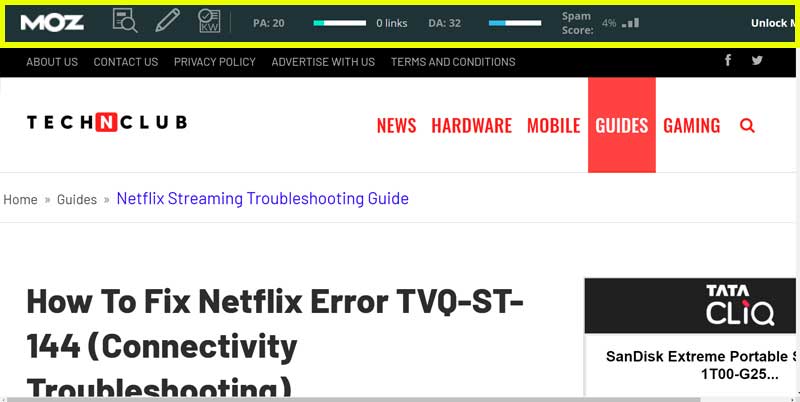Click the Domain Authority progress bar
This screenshot has height=402, width=800.
(x=515, y=23)
